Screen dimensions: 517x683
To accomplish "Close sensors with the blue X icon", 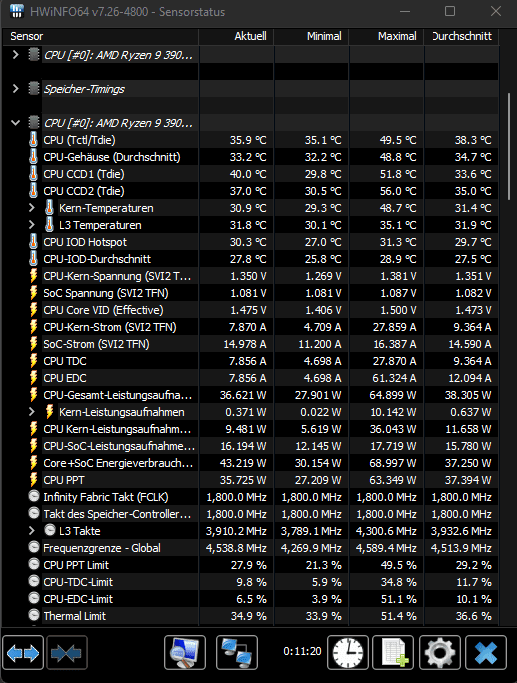I will click(x=486, y=652).
